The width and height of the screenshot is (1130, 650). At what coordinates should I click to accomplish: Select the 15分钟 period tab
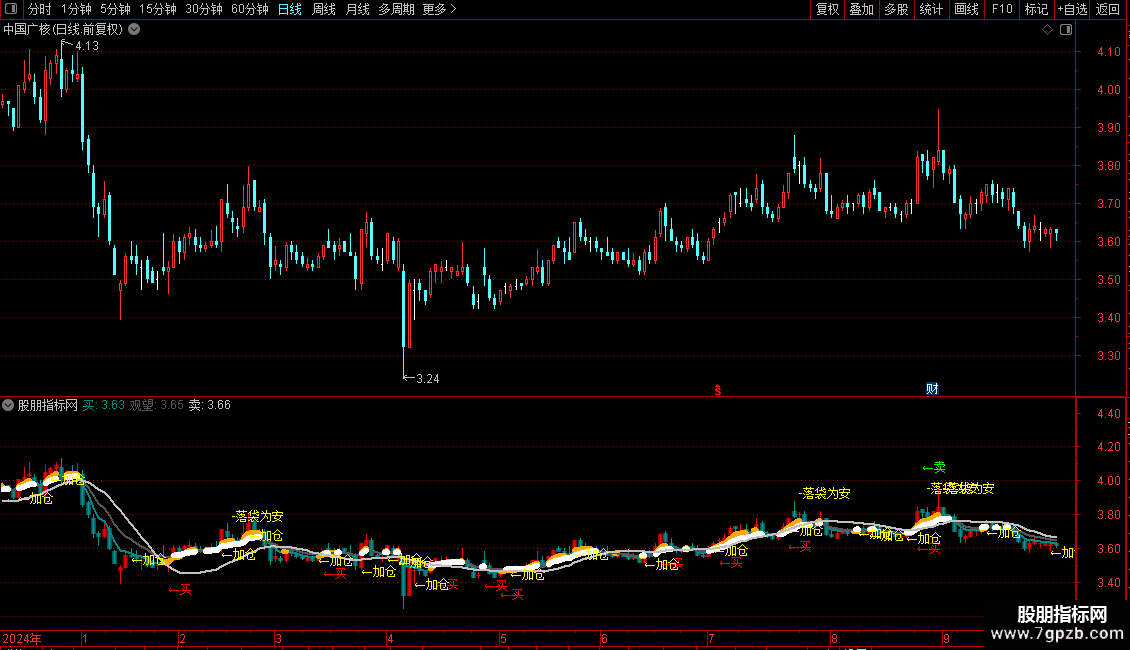[158, 9]
